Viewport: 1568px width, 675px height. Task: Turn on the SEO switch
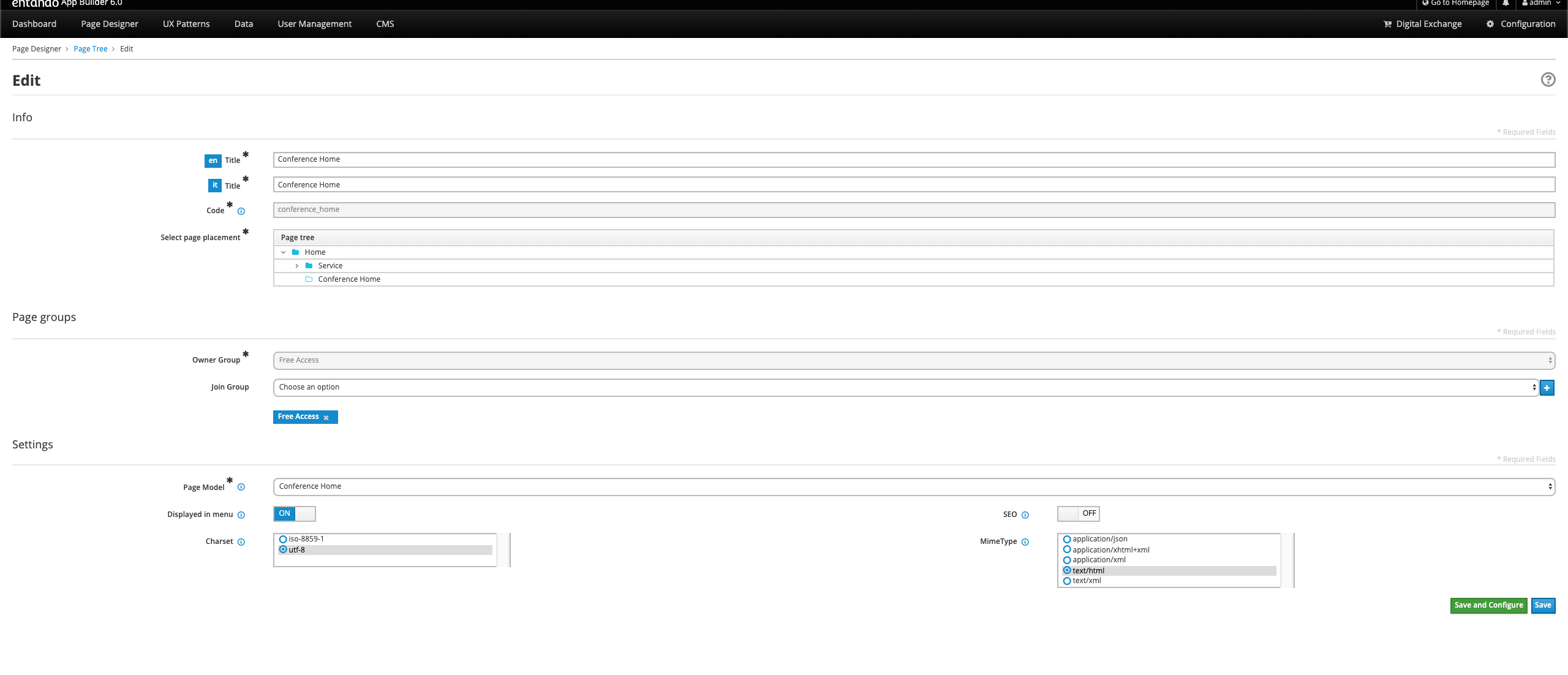(1078, 514)
